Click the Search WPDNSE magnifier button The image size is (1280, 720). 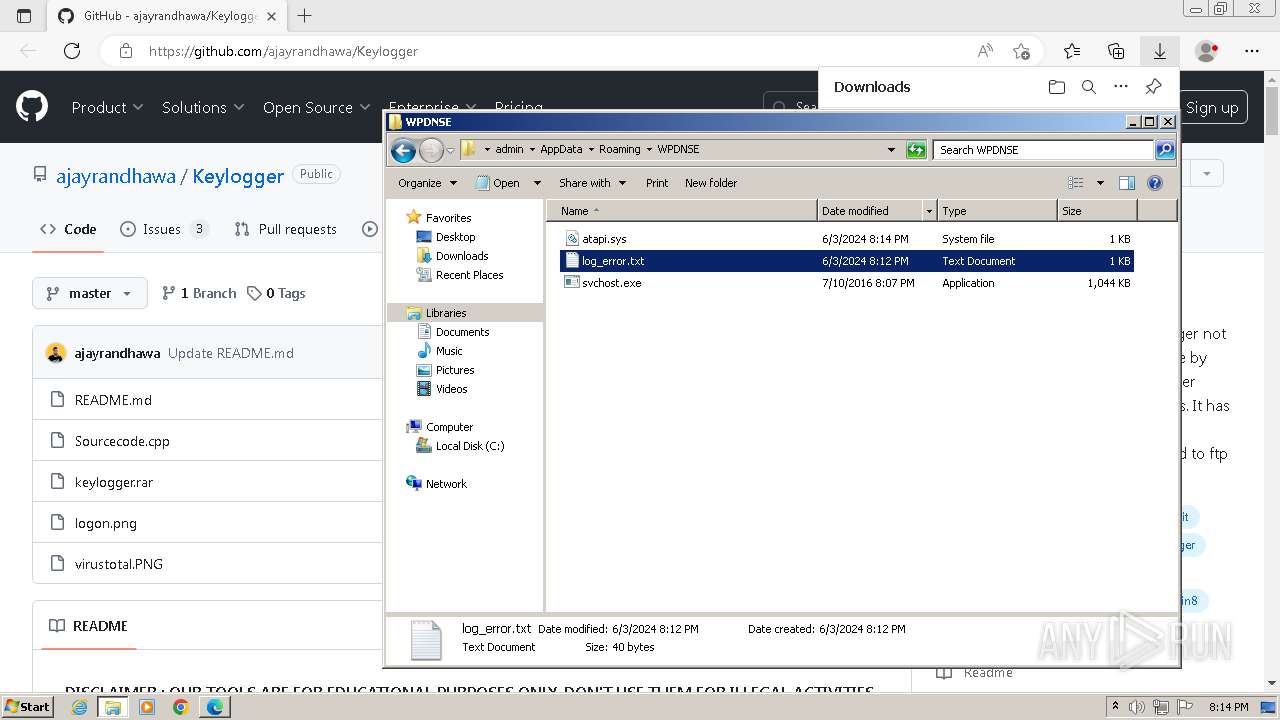[x=1164, y=149]
